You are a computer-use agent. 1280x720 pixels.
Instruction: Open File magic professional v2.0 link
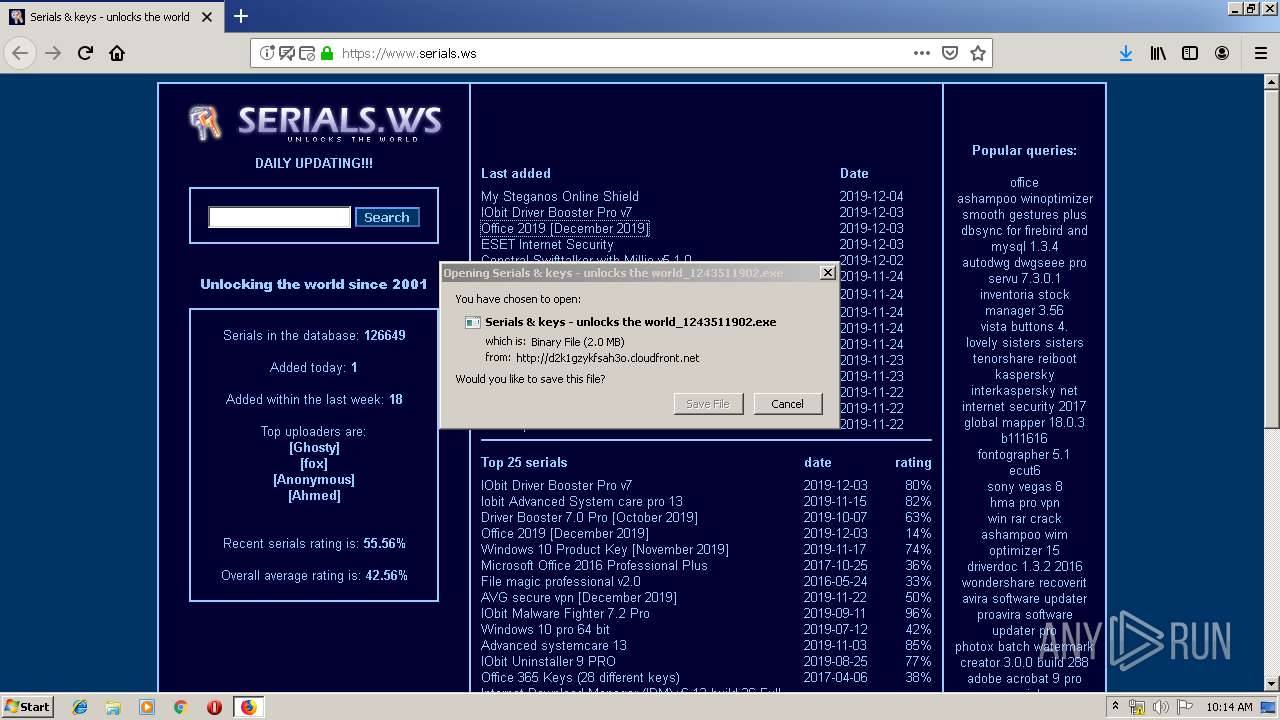[561, 581]
